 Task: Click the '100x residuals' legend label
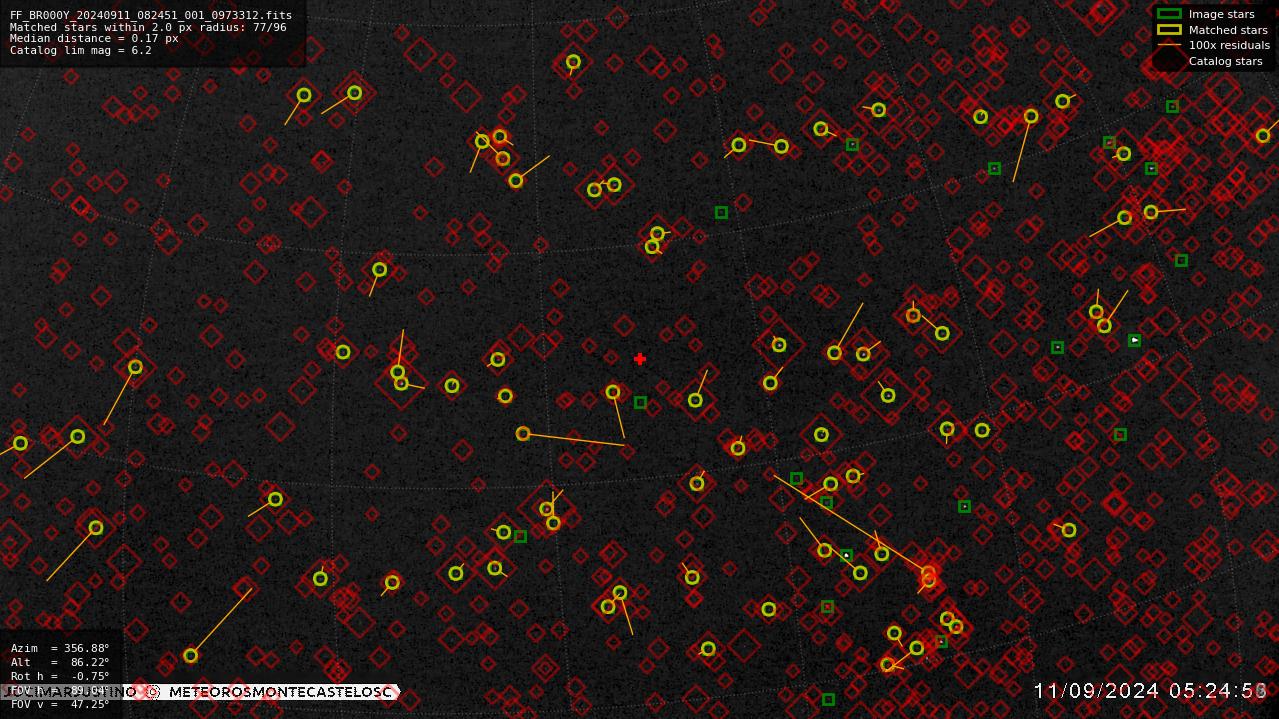tap(1229, 45)
